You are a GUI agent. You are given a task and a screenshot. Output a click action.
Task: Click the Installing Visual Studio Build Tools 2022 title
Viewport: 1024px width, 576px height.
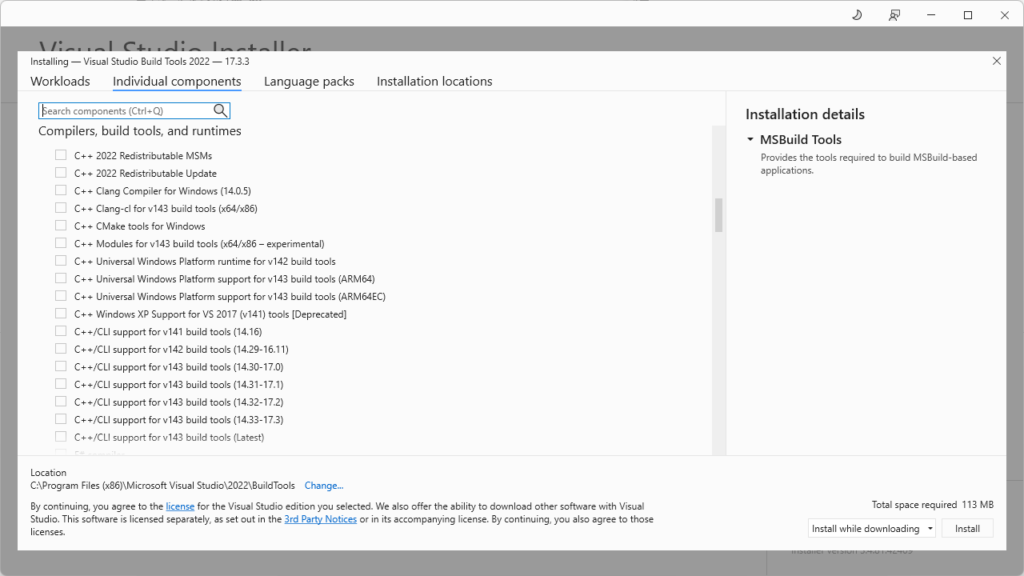pyautogui.click(x=140, y=61)
